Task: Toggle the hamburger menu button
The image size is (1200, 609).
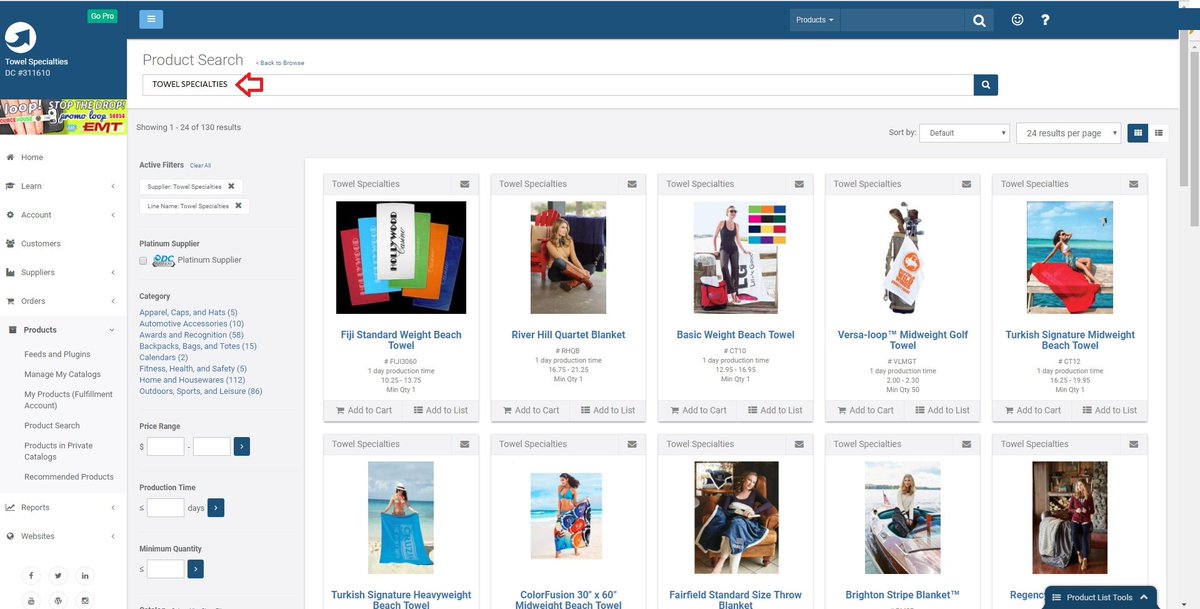Action: pyautogui.click(x=151, y=19)
